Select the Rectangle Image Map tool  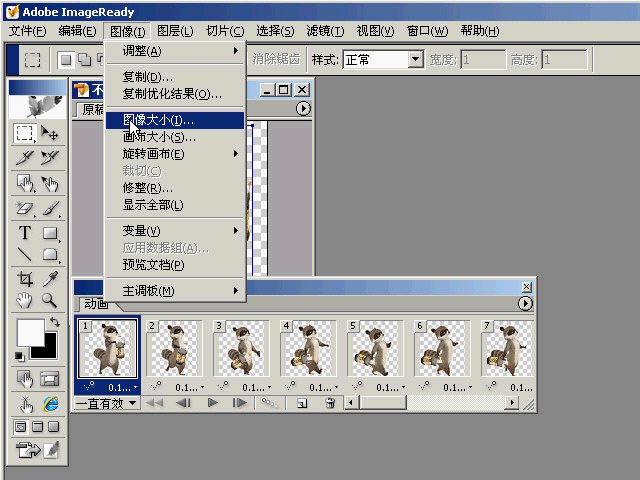(24, 184)
